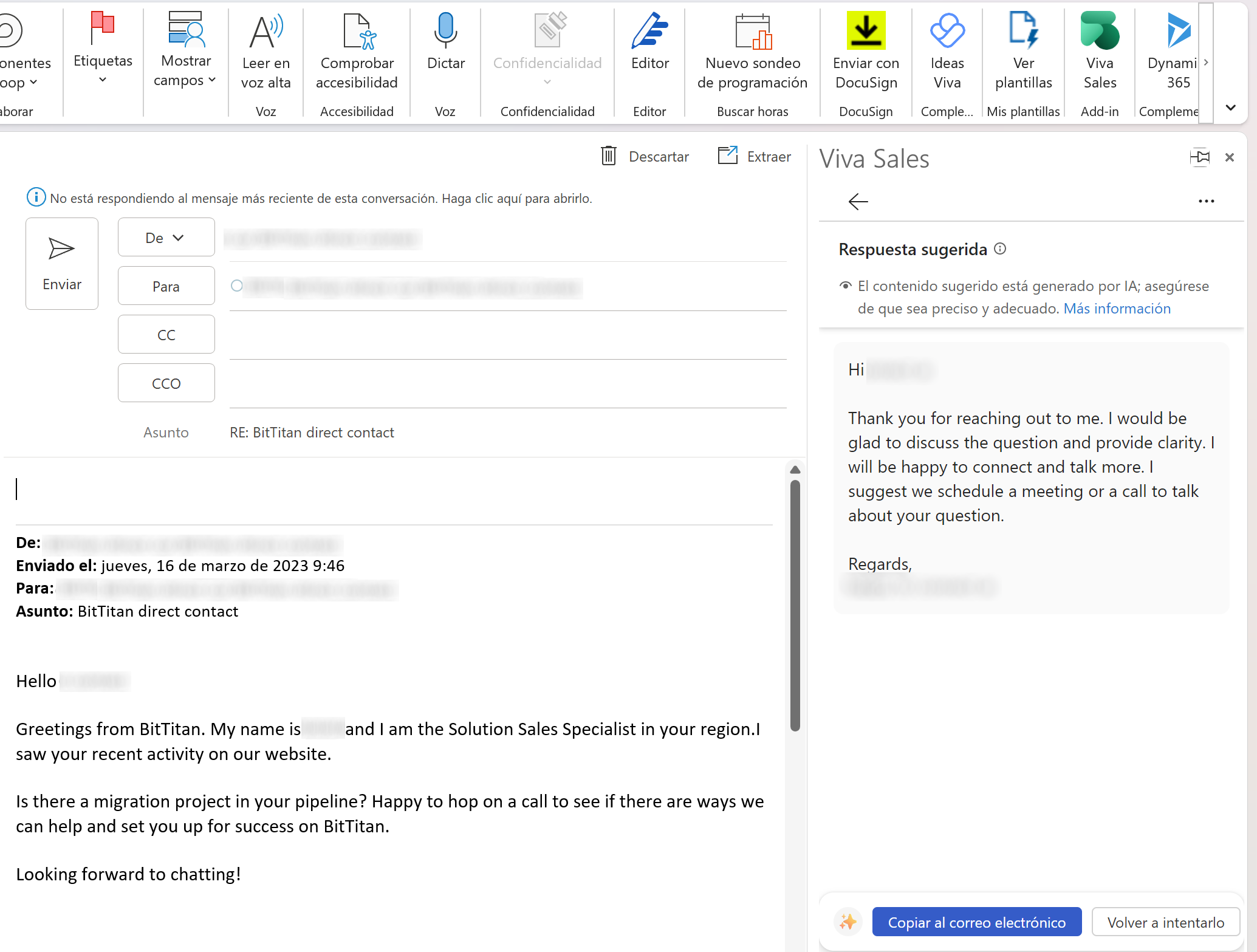The width and height of the screenshot is (1257, 952).
Task: Click Copiar al correo electrónico
Action: [977, 922]
